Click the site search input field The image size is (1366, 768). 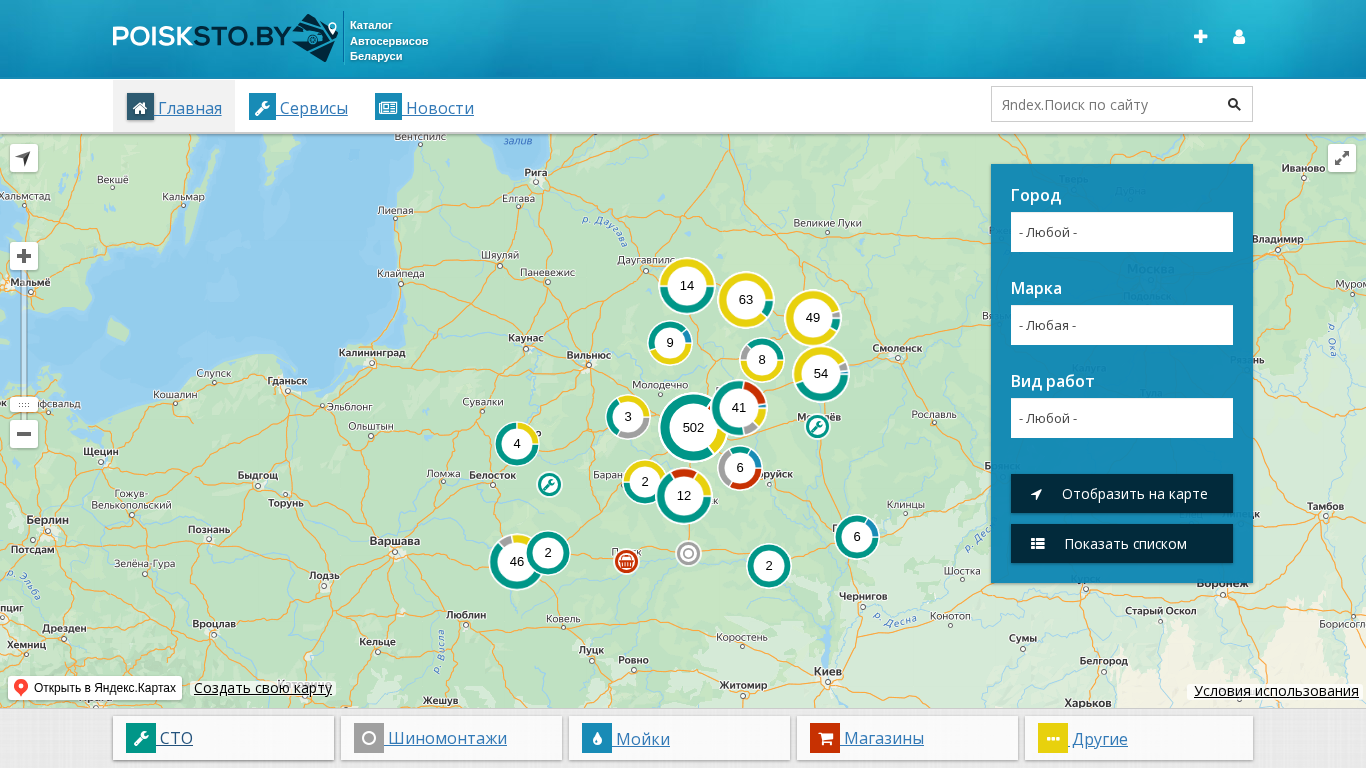point(1103,104)
